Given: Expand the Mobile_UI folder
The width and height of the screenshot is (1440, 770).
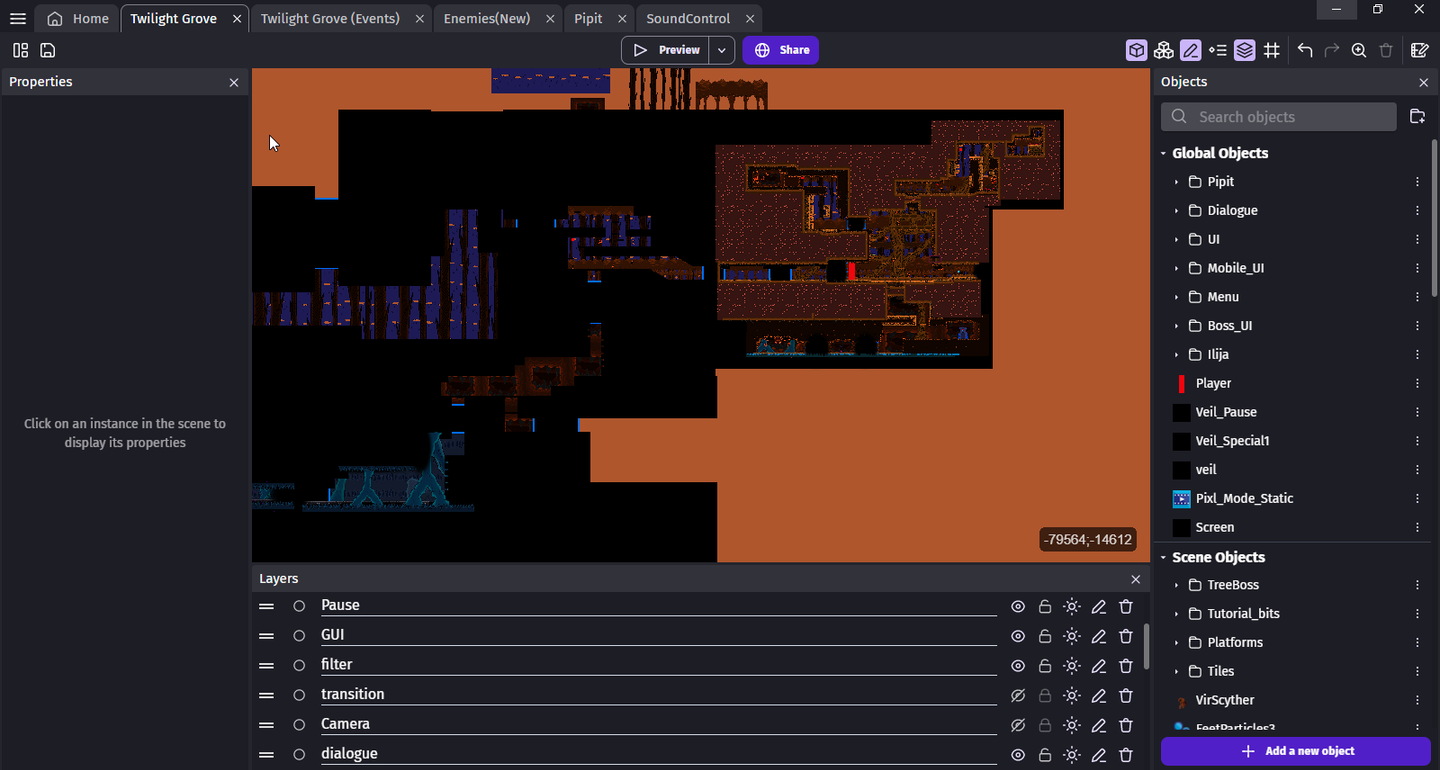Looking at the screenshot, I should point(1177,268).
